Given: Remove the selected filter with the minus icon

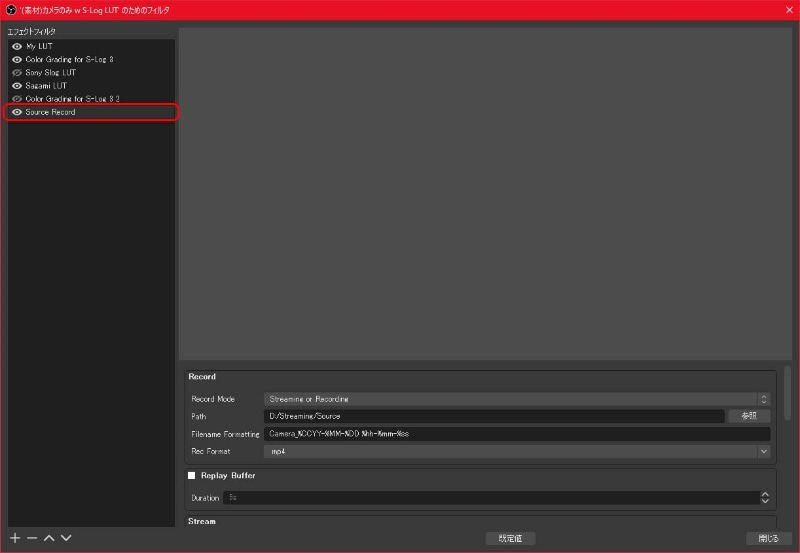Looking at the screenshot, I should tap(32, 538).
